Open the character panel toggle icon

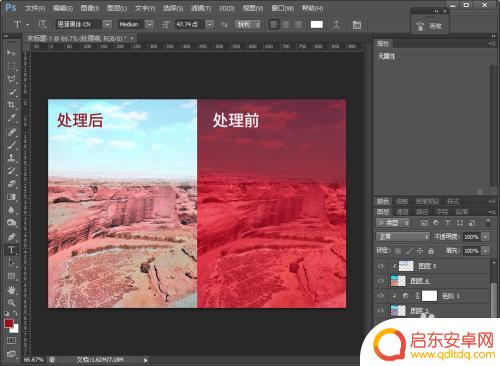(357, 25)
